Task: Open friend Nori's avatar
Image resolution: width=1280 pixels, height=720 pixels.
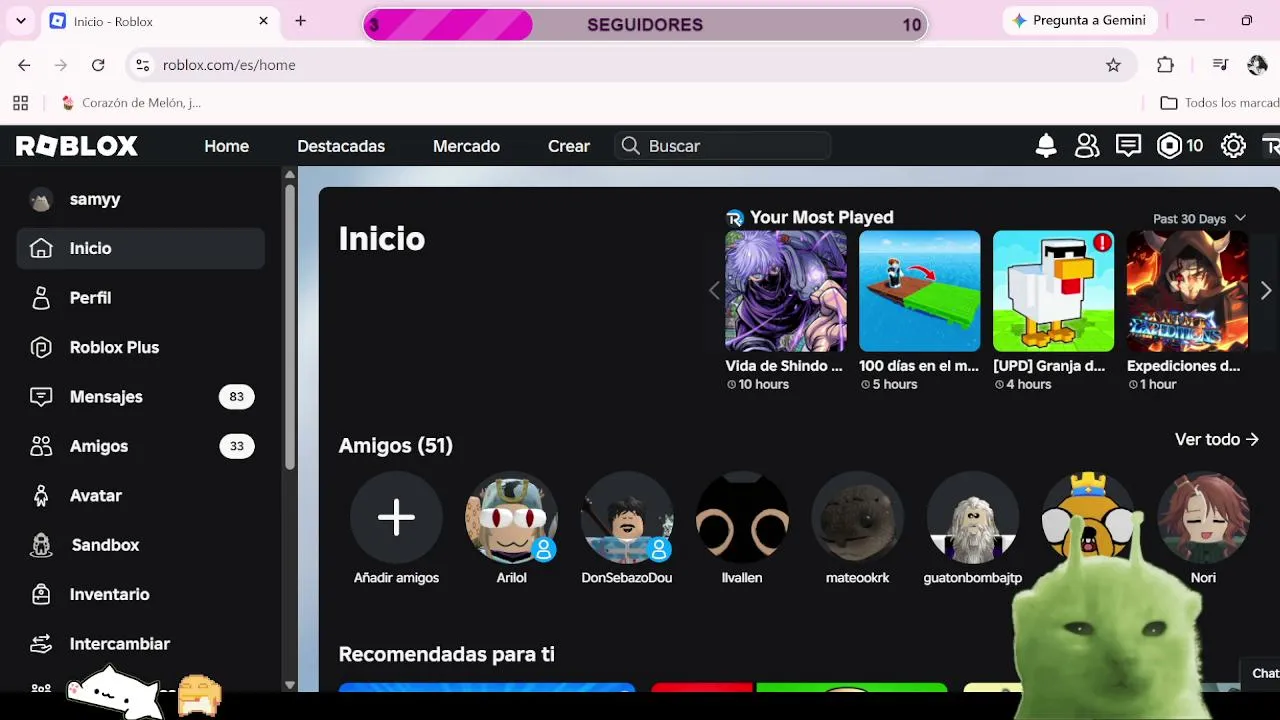Action: [1203, 517]
